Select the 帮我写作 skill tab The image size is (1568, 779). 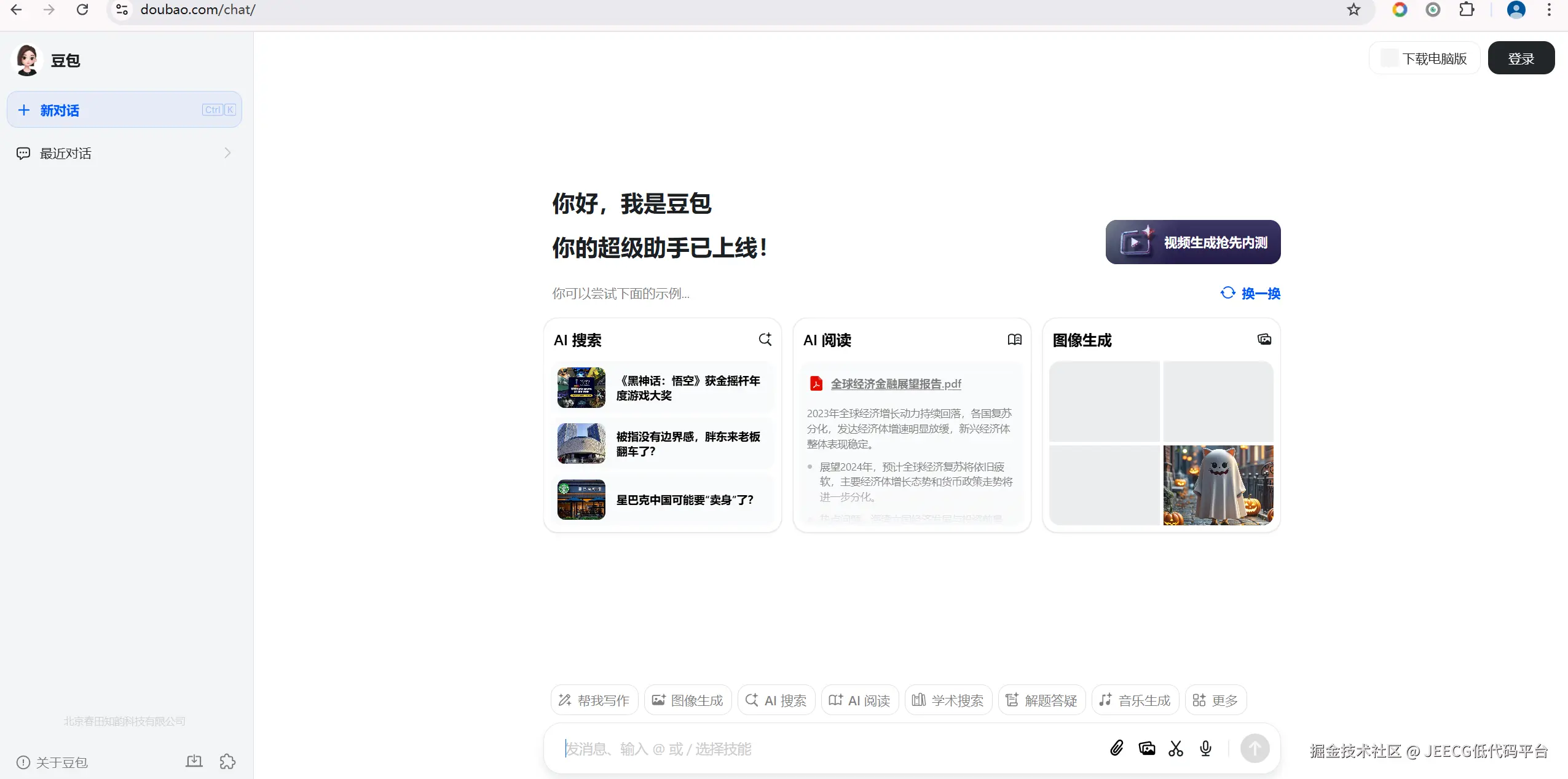pos(594,700)
